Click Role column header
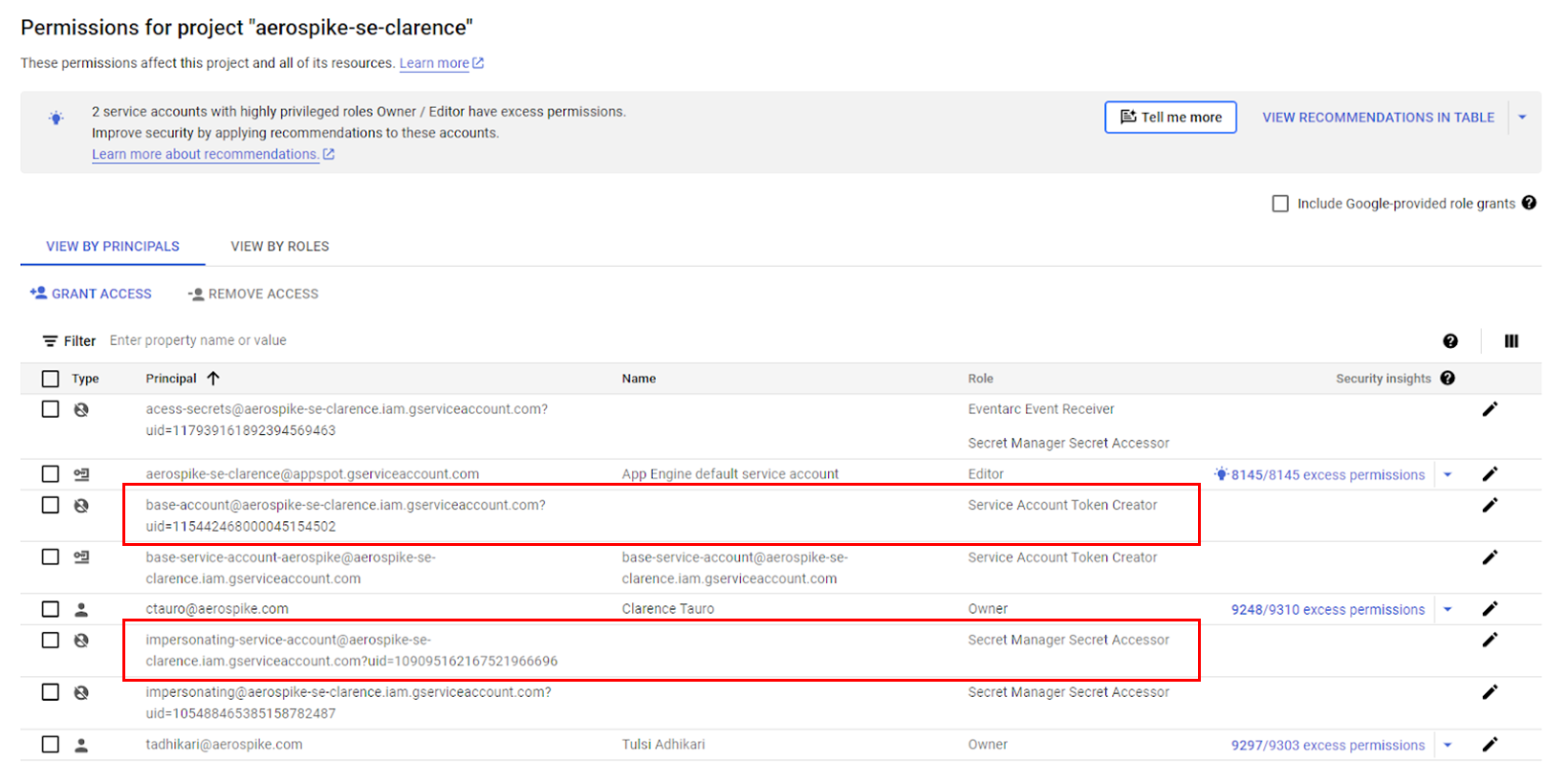 tap(980, 379)
